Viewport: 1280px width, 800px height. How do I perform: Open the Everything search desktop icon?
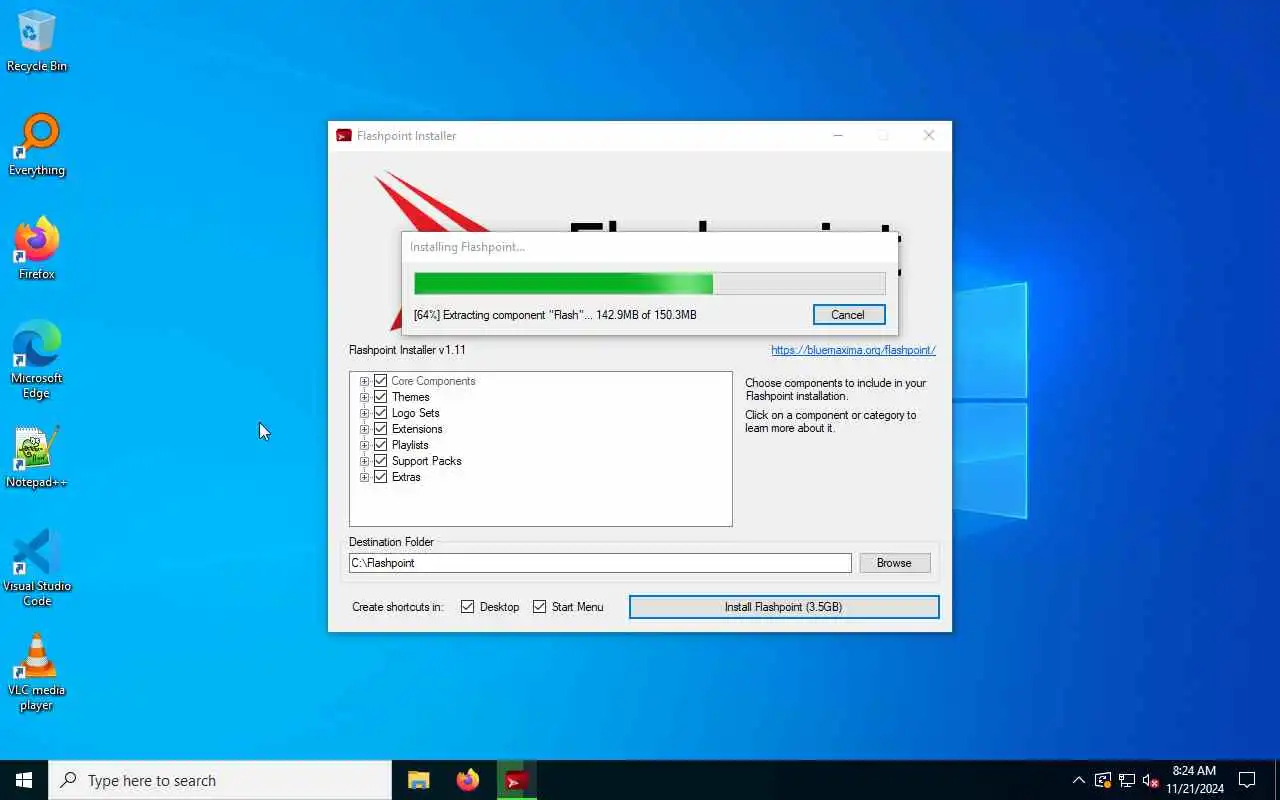point(37,145)
